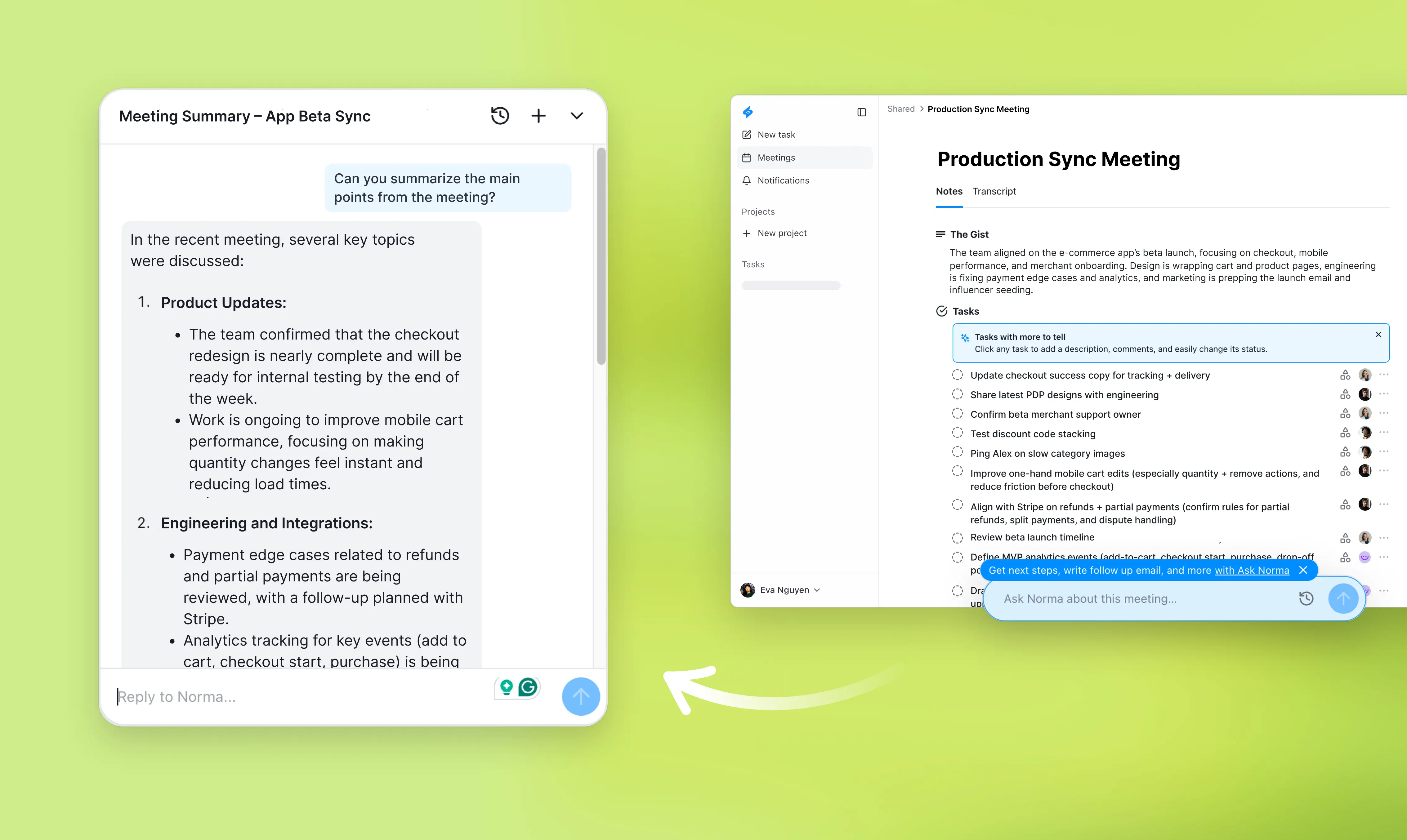Viewport: 1407px width, 840px height.
Task: Click the Grammarly icon in reply field
Action: click(x=528, y=687)
